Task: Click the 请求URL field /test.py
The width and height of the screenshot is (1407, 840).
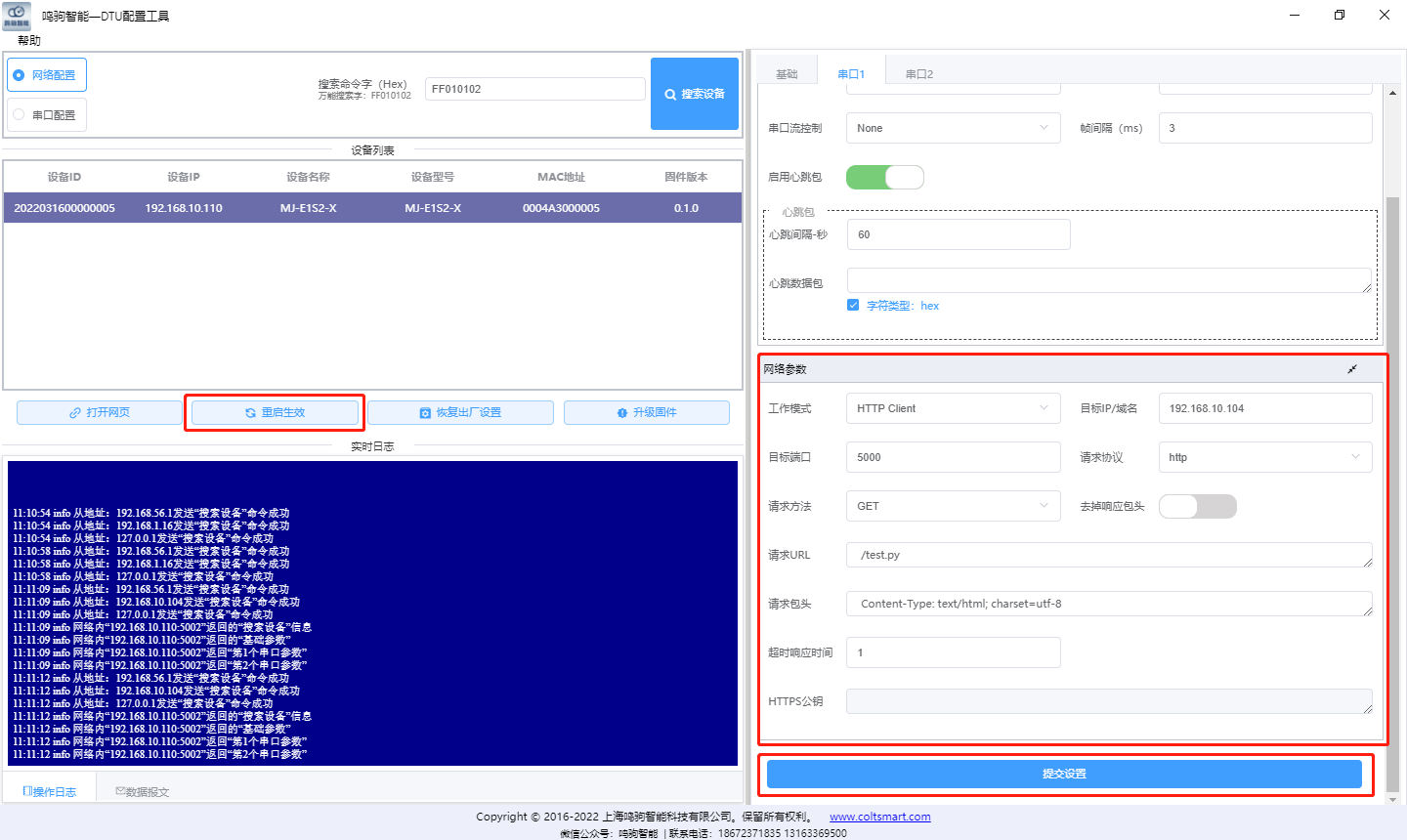Action: 1109,555
